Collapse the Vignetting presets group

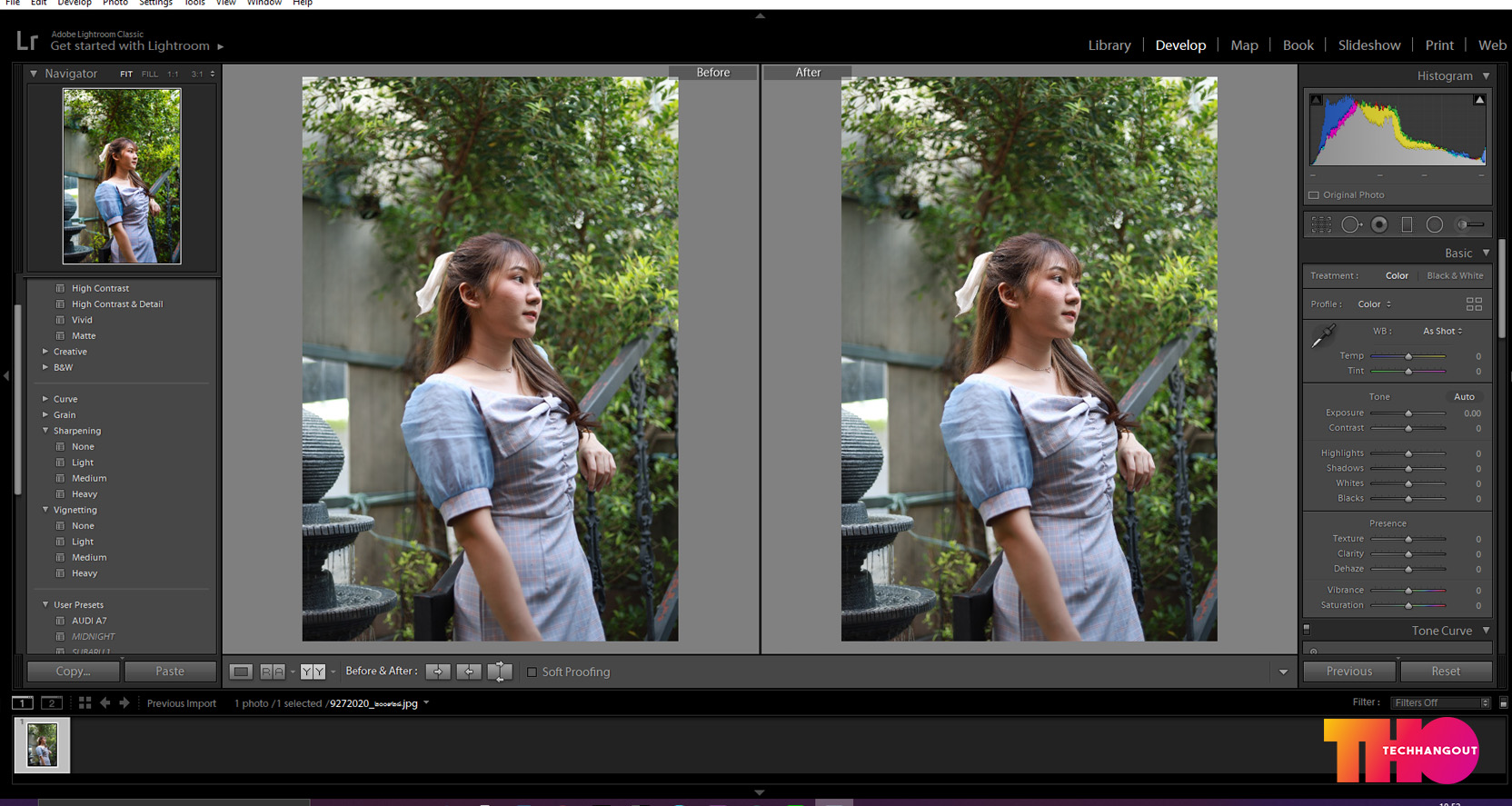click(45, 510)
